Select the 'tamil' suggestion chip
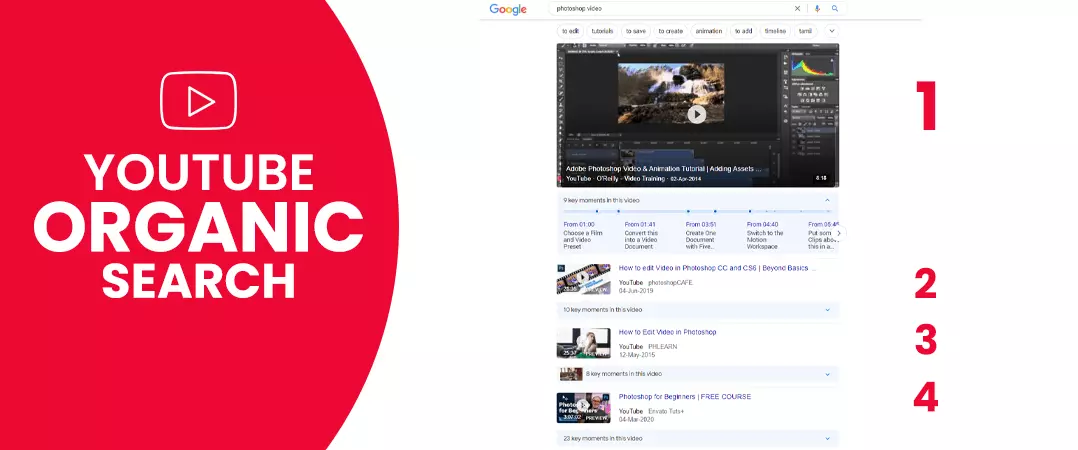 (x=805, y=31)
